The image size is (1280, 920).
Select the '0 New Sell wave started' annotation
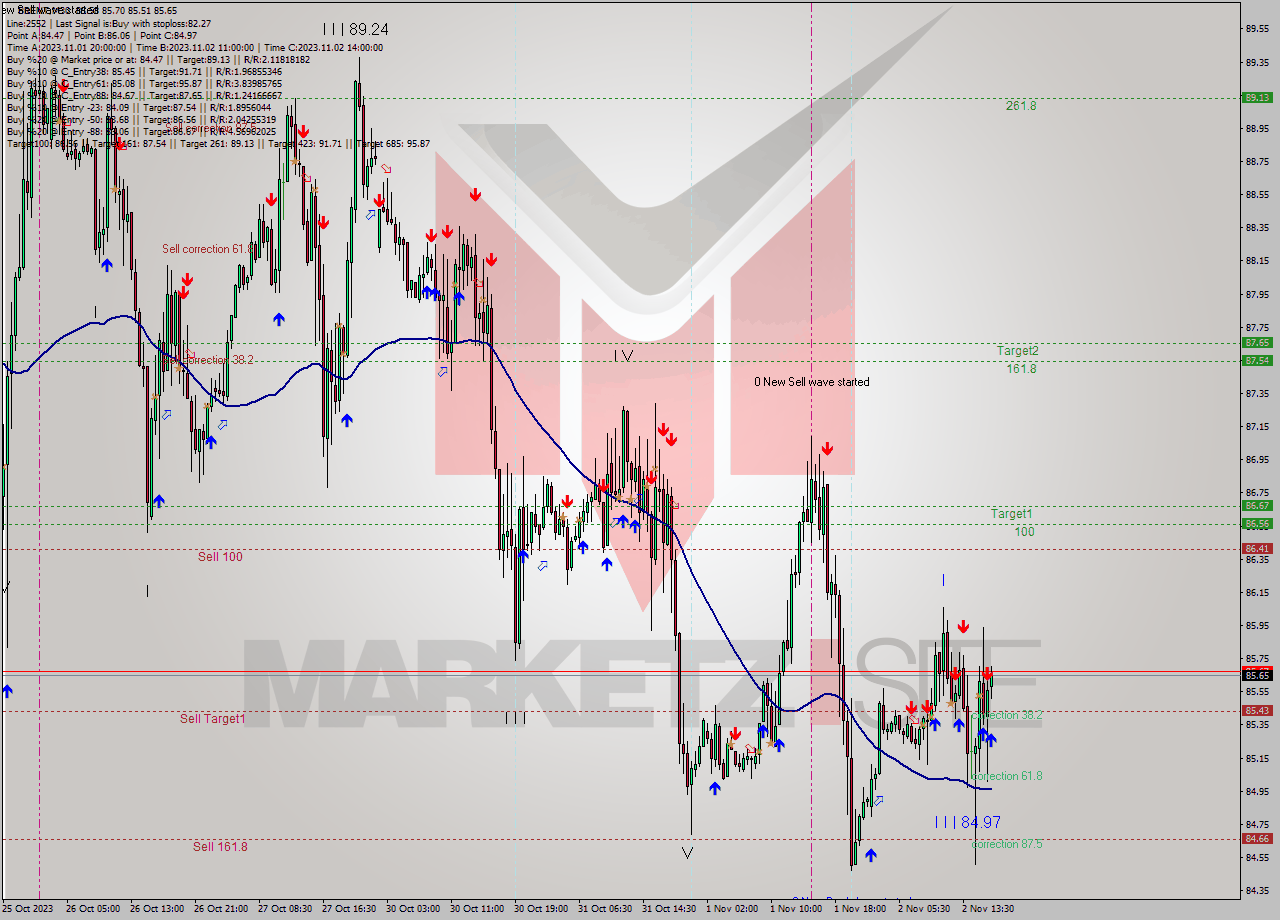[812, 382]
